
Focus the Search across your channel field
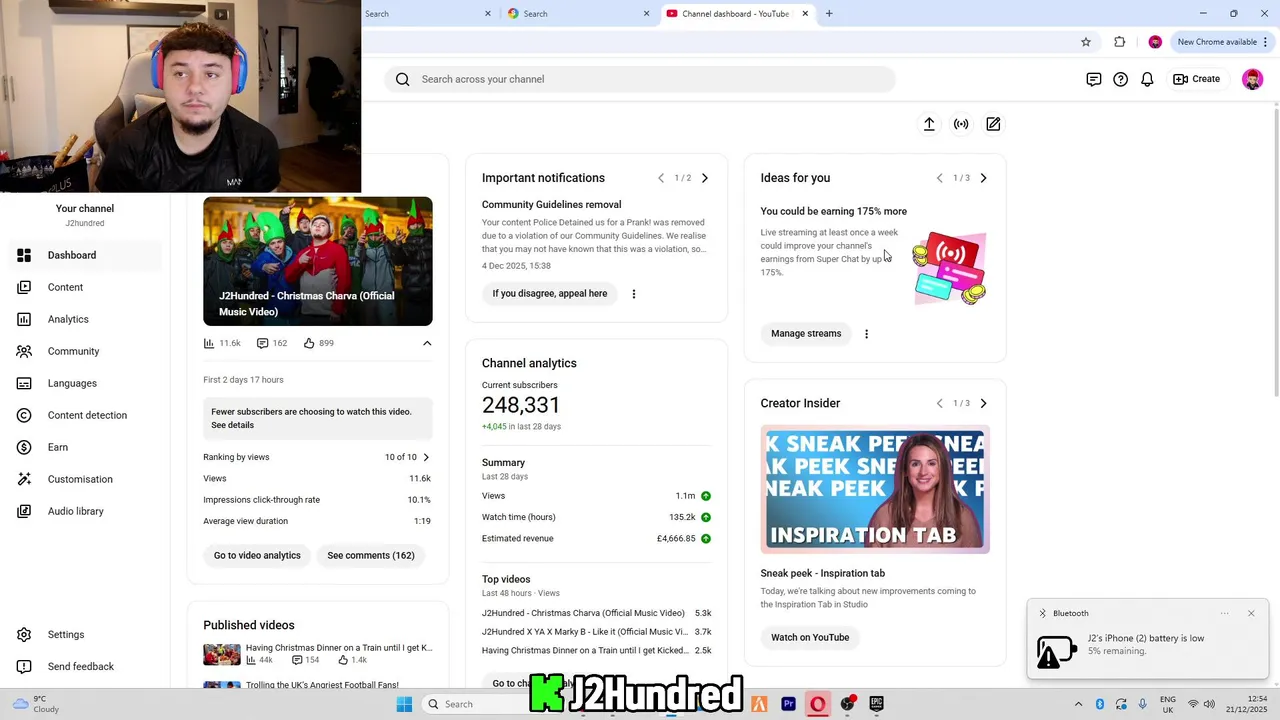click(640, 79)
